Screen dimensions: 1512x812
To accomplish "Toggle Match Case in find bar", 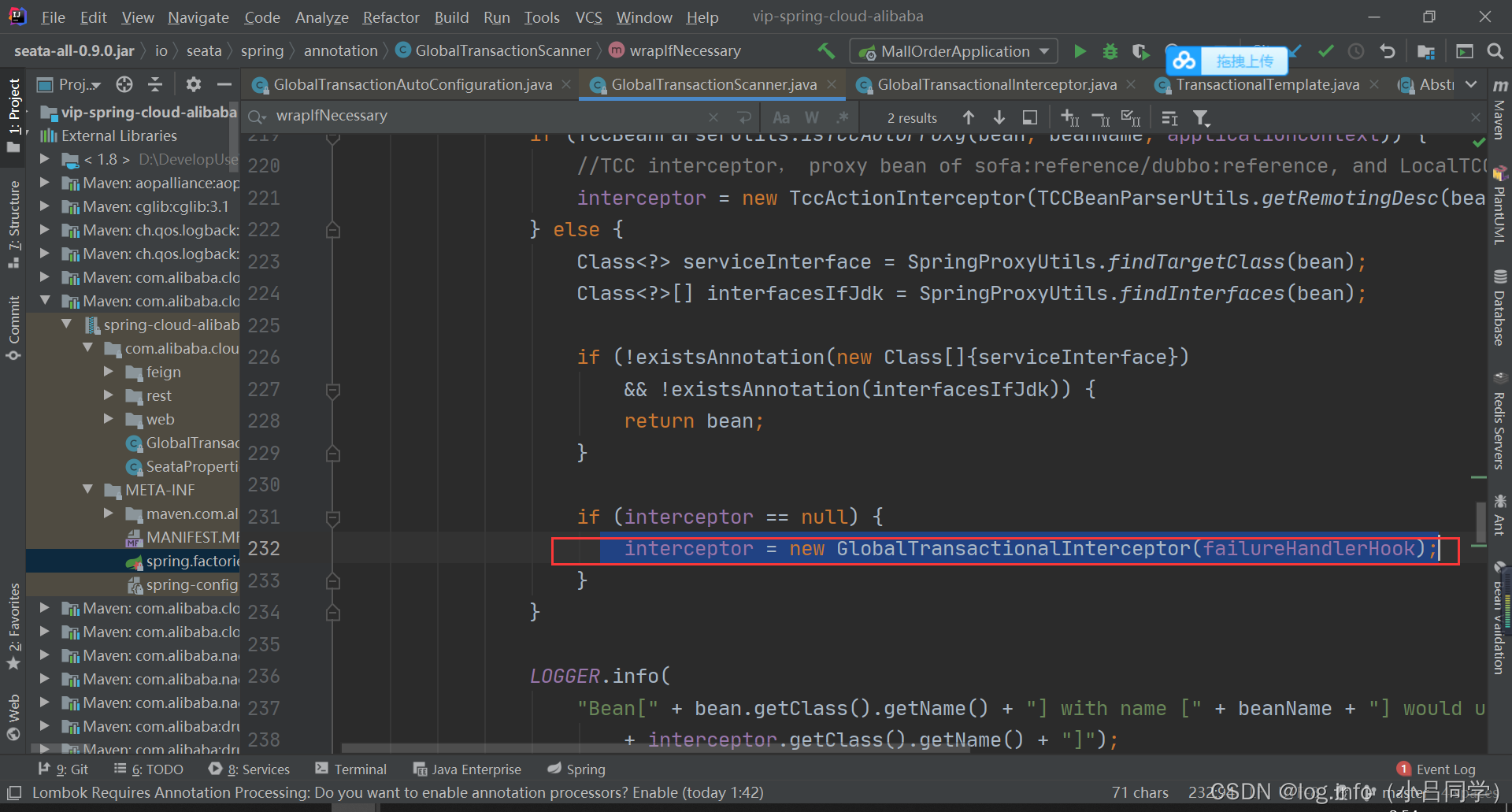I will point(781,117).
